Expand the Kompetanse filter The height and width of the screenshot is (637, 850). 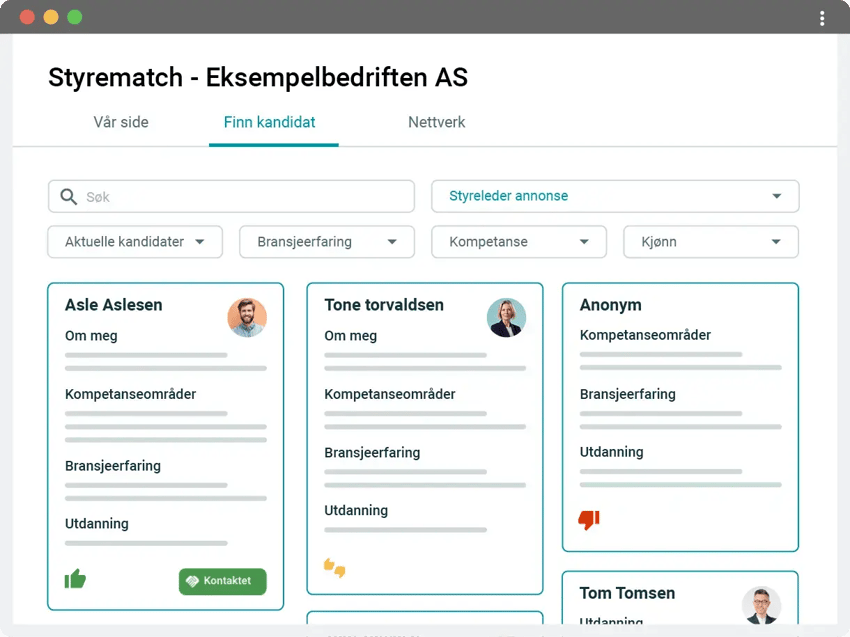tap(519, 242)
